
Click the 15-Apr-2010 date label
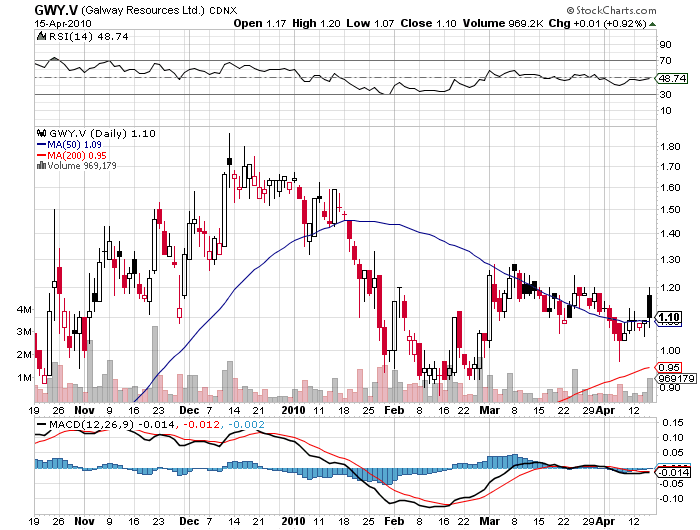(63, 24)
